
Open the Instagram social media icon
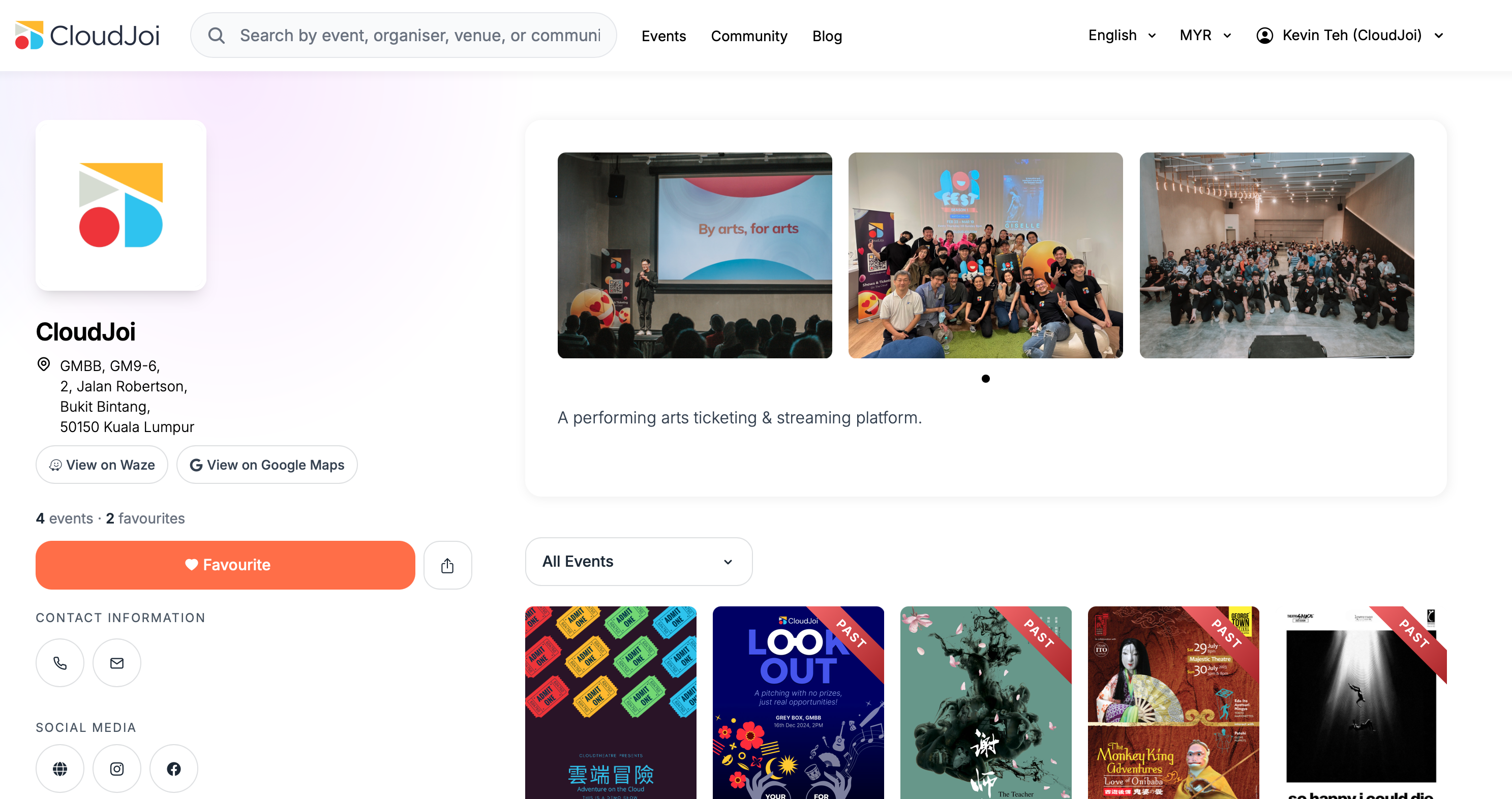click(x=117, y=768)
